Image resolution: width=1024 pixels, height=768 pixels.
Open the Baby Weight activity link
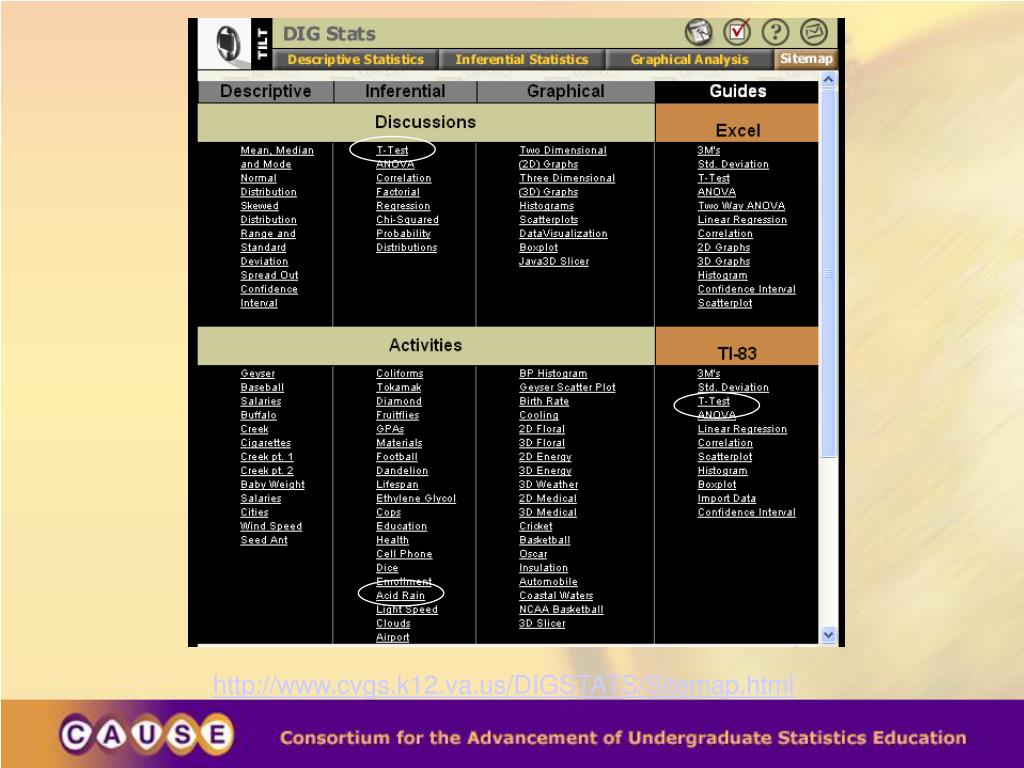(272, 485)
